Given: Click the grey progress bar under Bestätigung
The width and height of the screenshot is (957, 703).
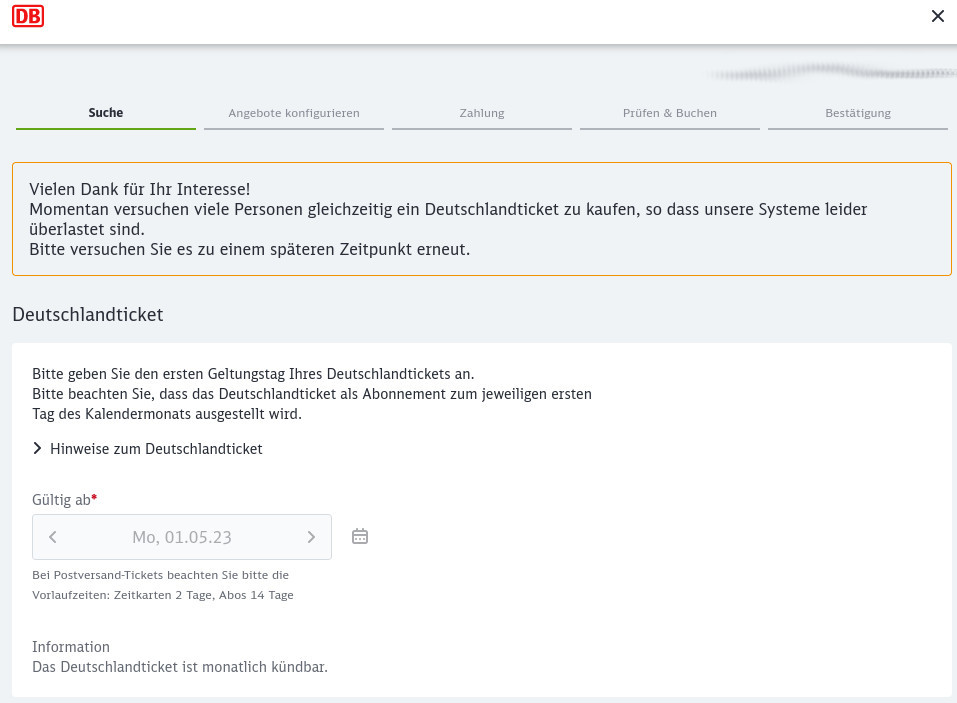Looking at the screenshot, I should 857,130.
